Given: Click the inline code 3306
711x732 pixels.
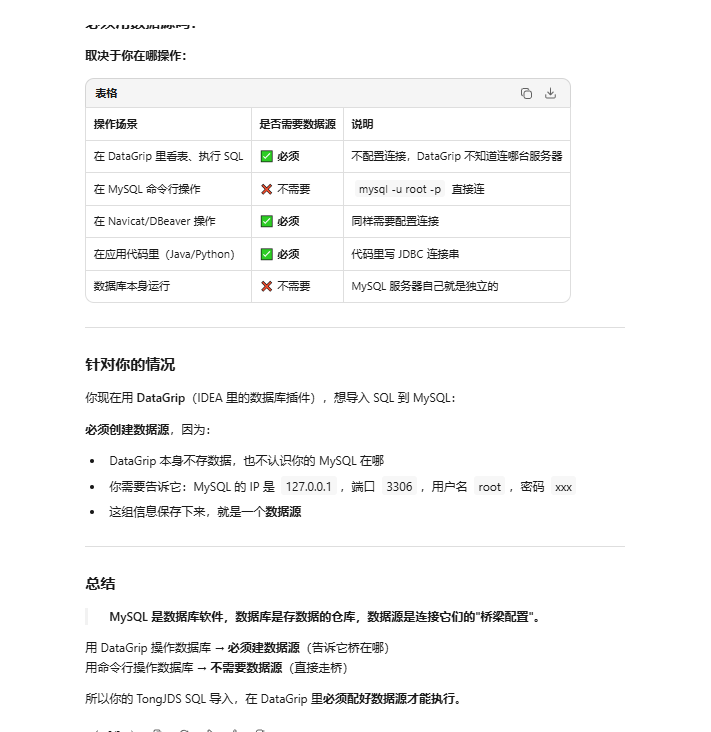Looking at the screenshot, I should click(399, 487).
